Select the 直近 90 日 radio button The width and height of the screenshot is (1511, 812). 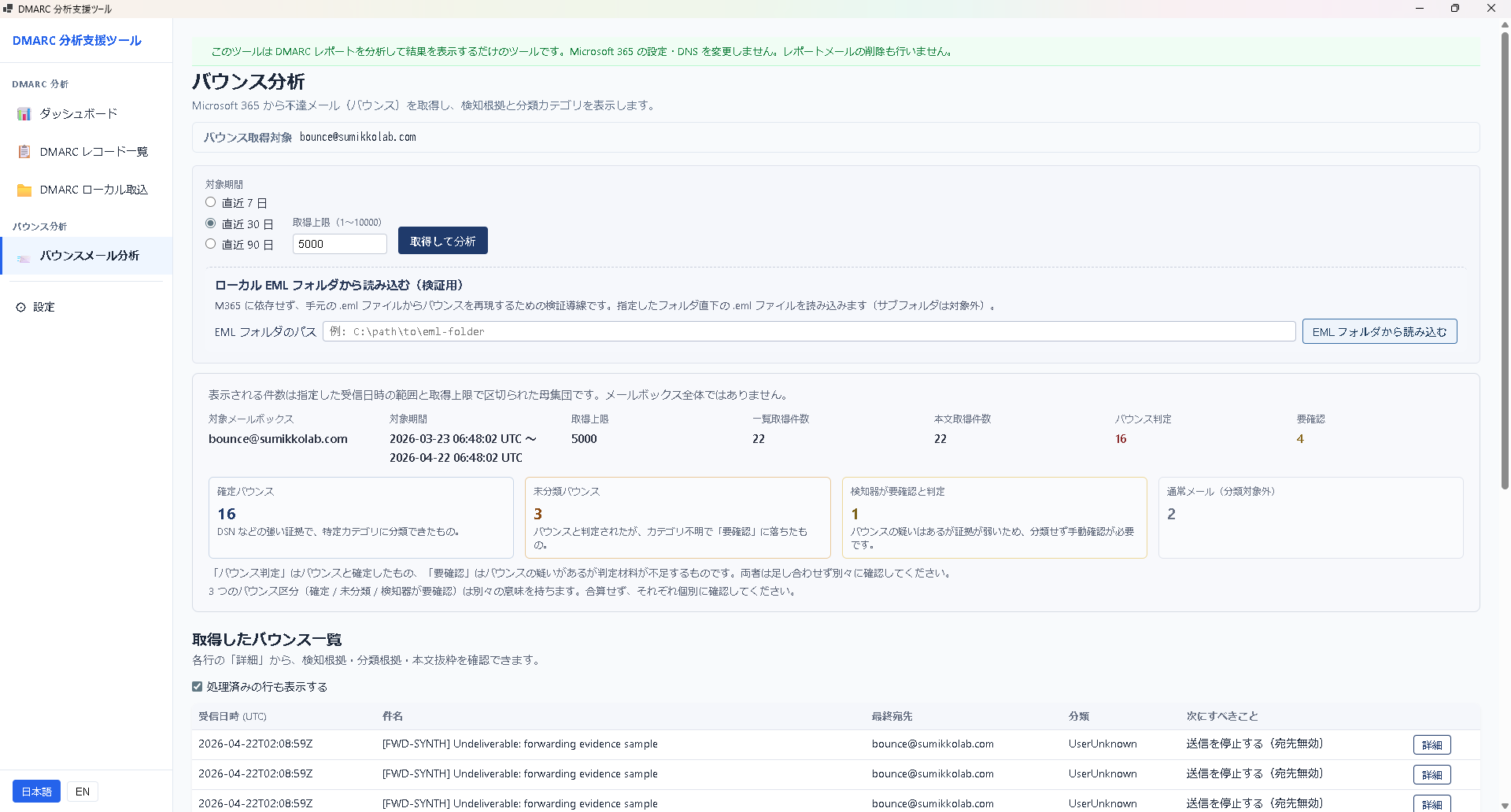(210, 244)
